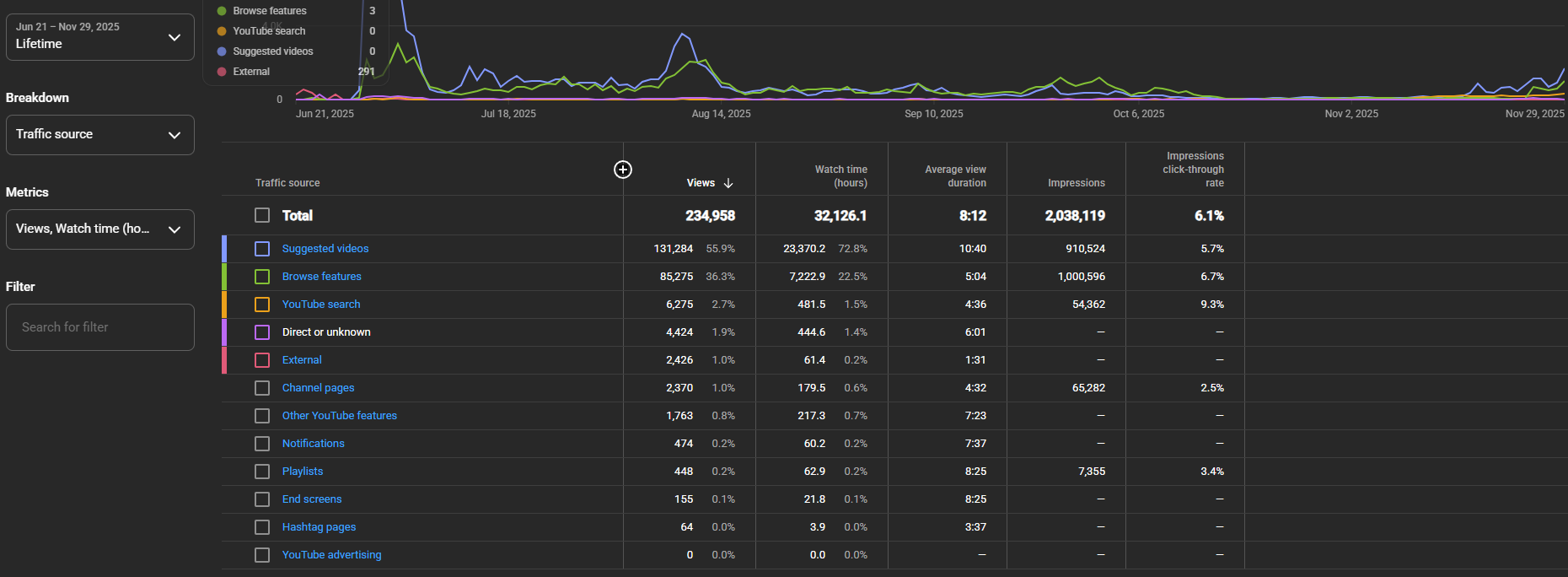The height and width of the screenshot is (577, 1568).
Task: Click the Views sort descending arrow
Action: [728, 183]
